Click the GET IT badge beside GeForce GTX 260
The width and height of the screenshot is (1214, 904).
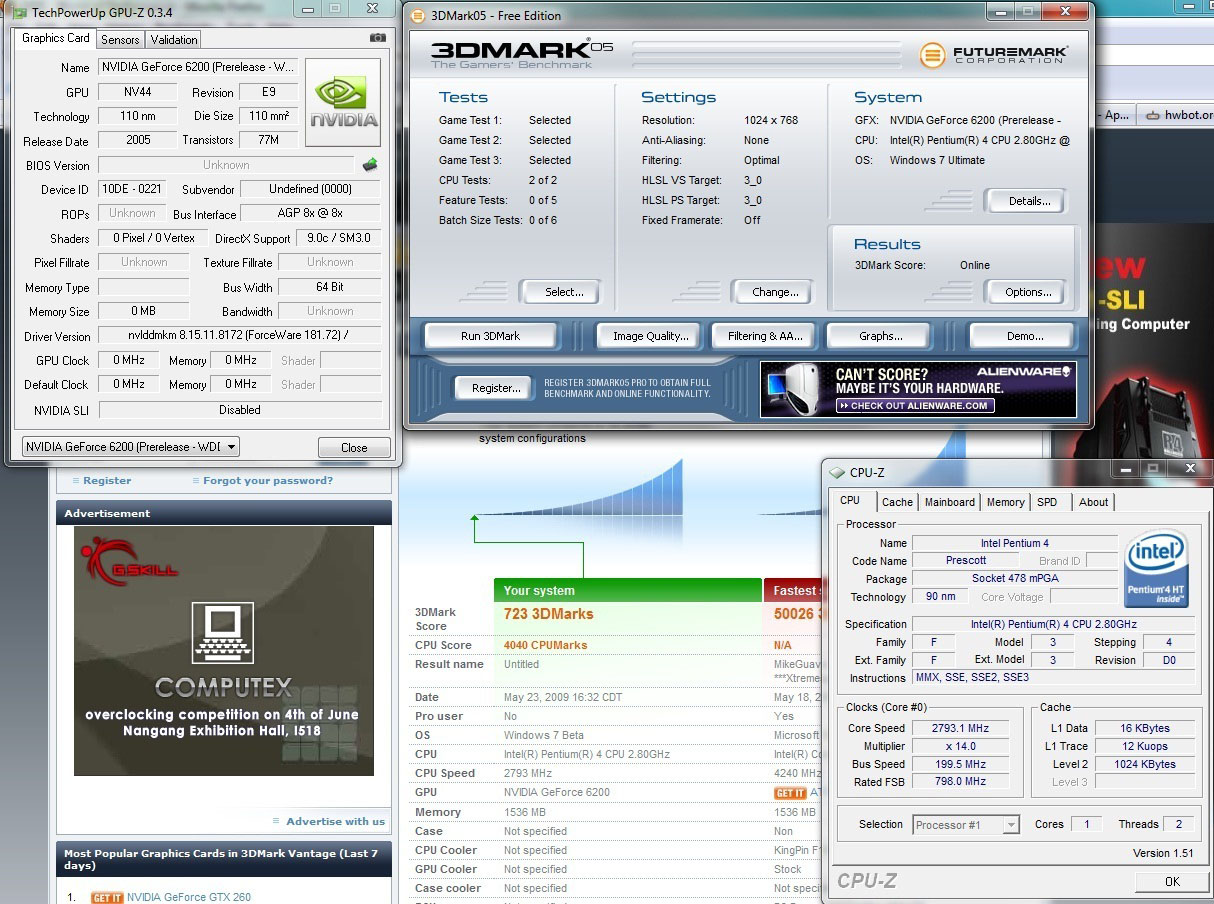pyautogui.click(x=106, y=897)
